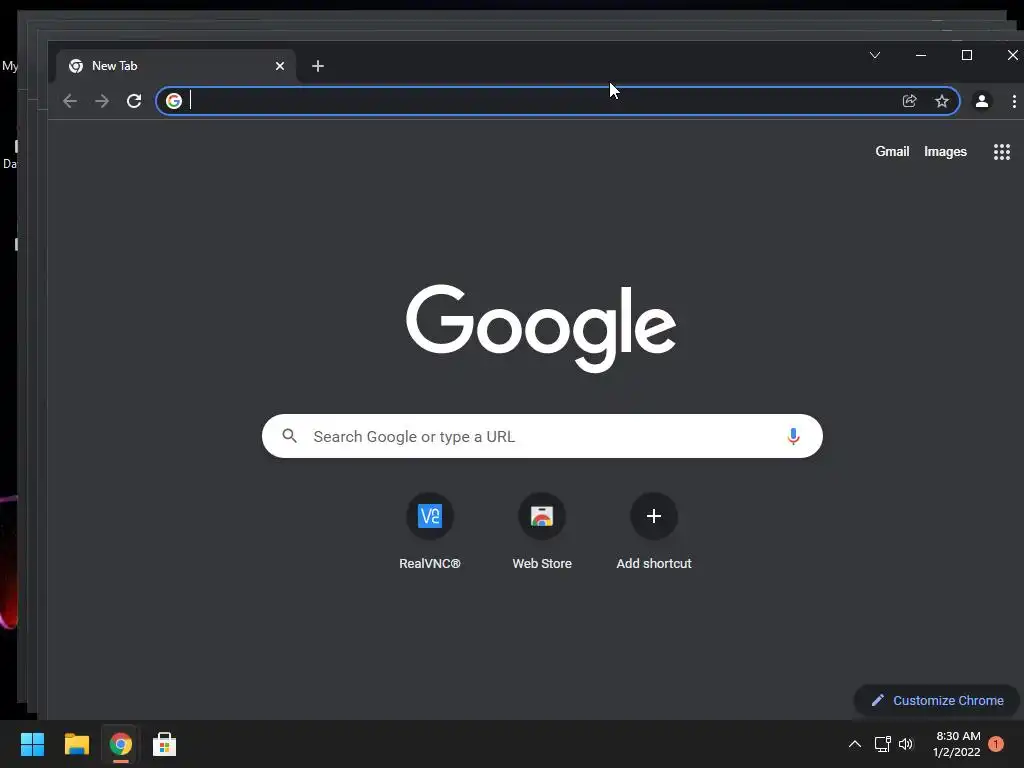The image size is (1024, 768).
Task: Add a new shortcut tile
Action: 654,532
